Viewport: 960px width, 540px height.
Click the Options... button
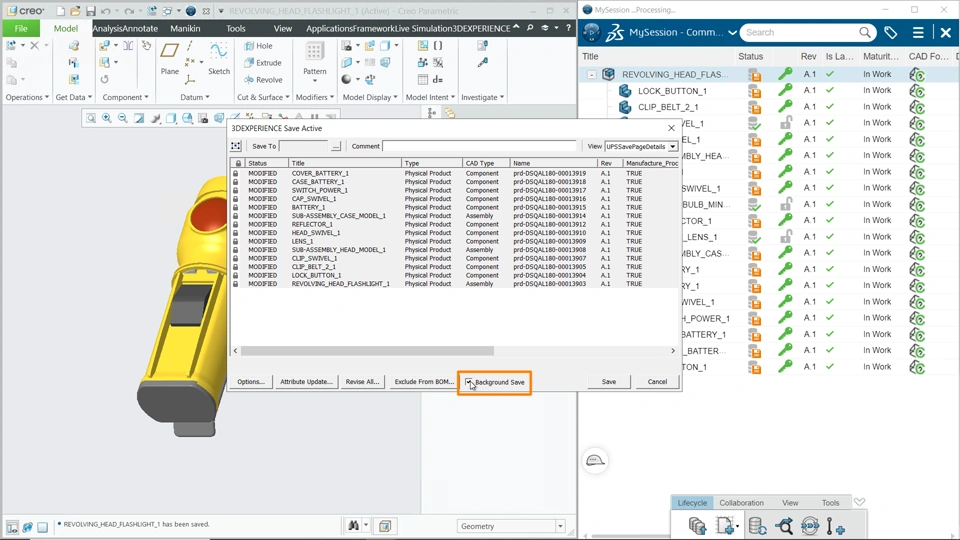tap(250, 381)
